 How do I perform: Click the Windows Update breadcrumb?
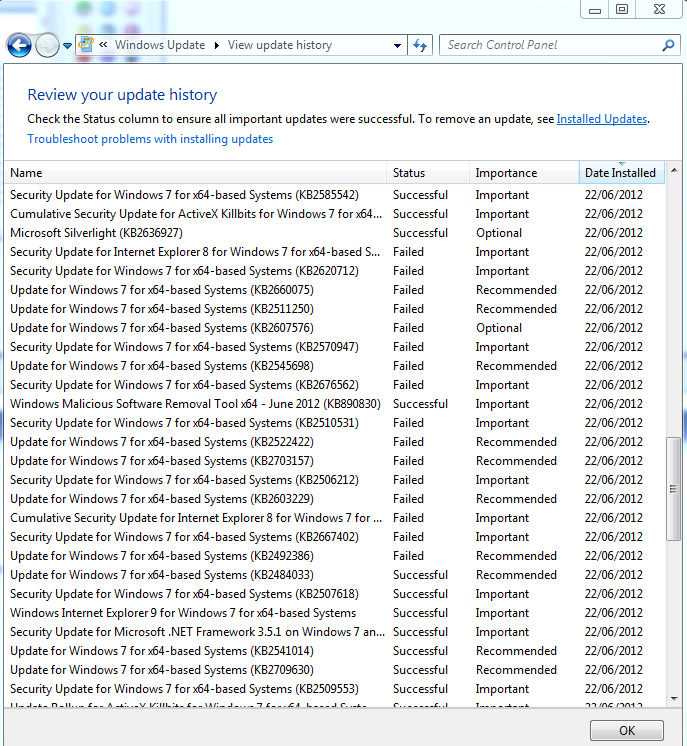tap(160, 45)
